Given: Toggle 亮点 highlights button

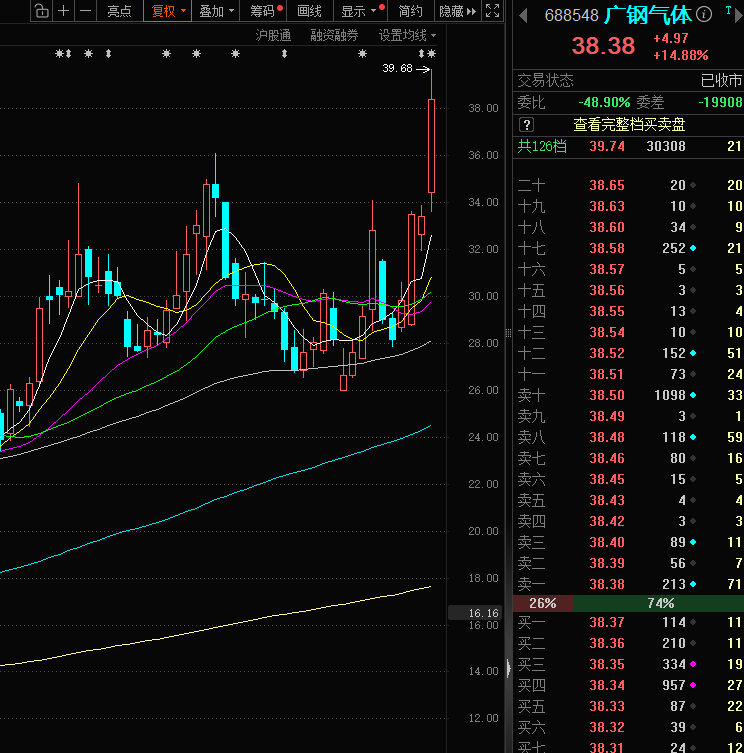Looking at the screenshot, I should pos(119,11).
